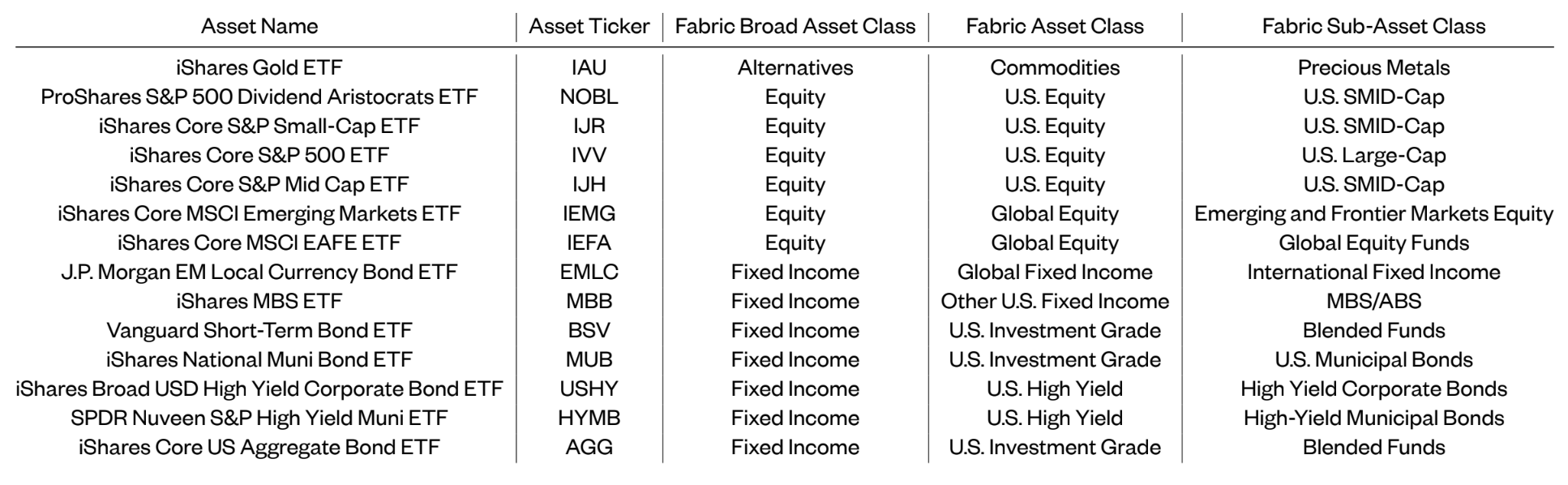The image size is (1568, 485).
Task: Select the iShares Core S&P Small-Cap ETF cell
Action: coord(259,126)
